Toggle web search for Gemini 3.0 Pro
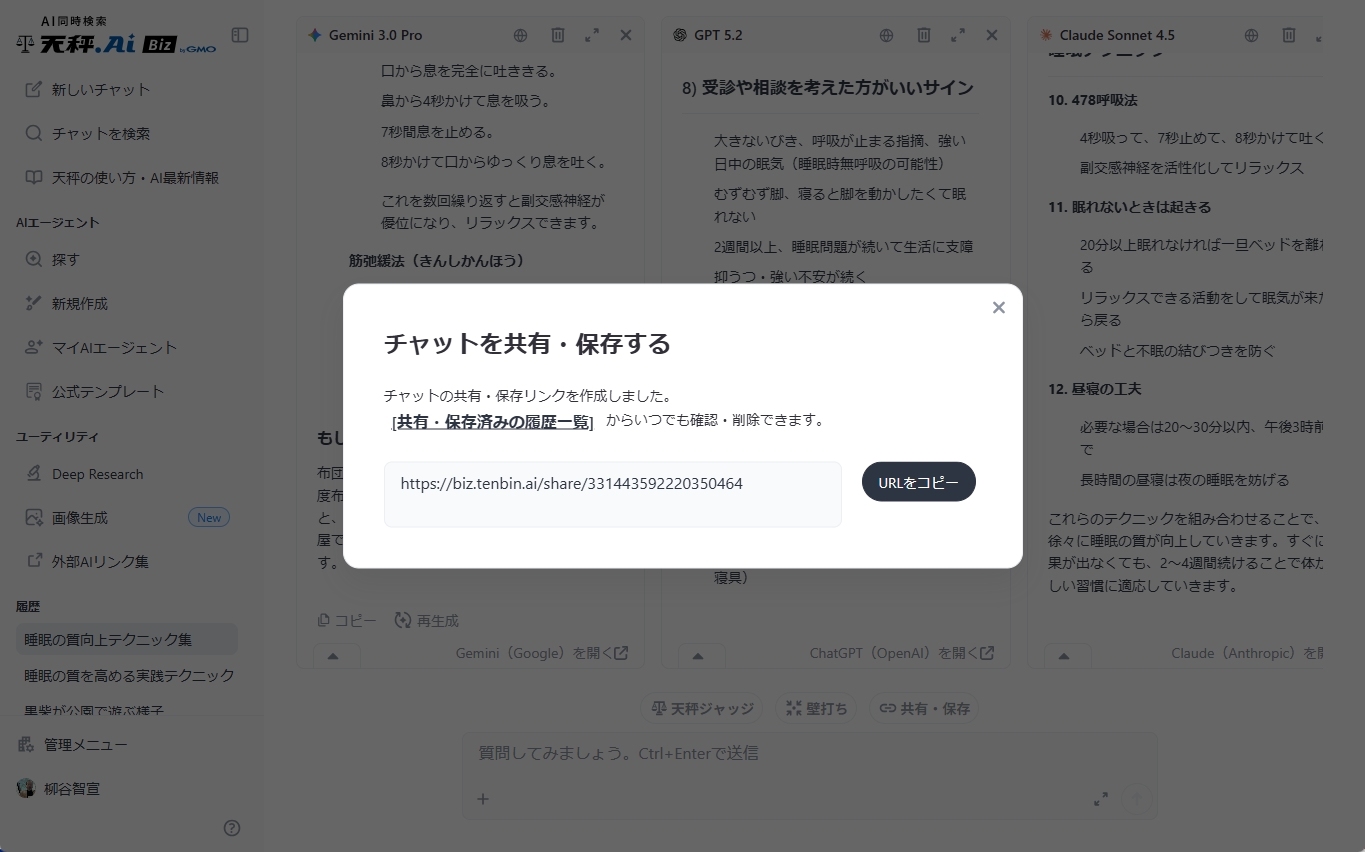 point(520,34)
